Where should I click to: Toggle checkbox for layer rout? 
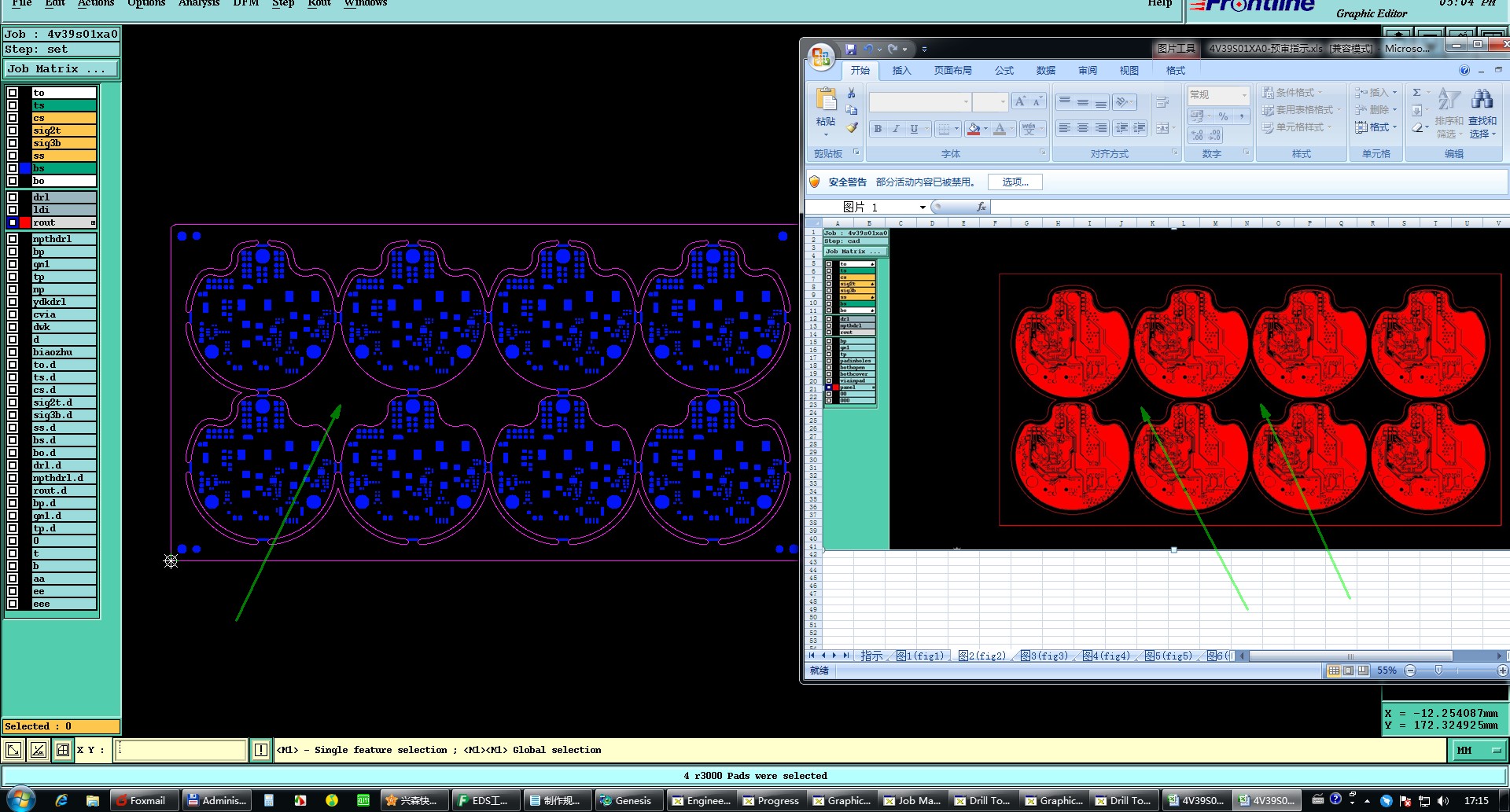[13, 222]
